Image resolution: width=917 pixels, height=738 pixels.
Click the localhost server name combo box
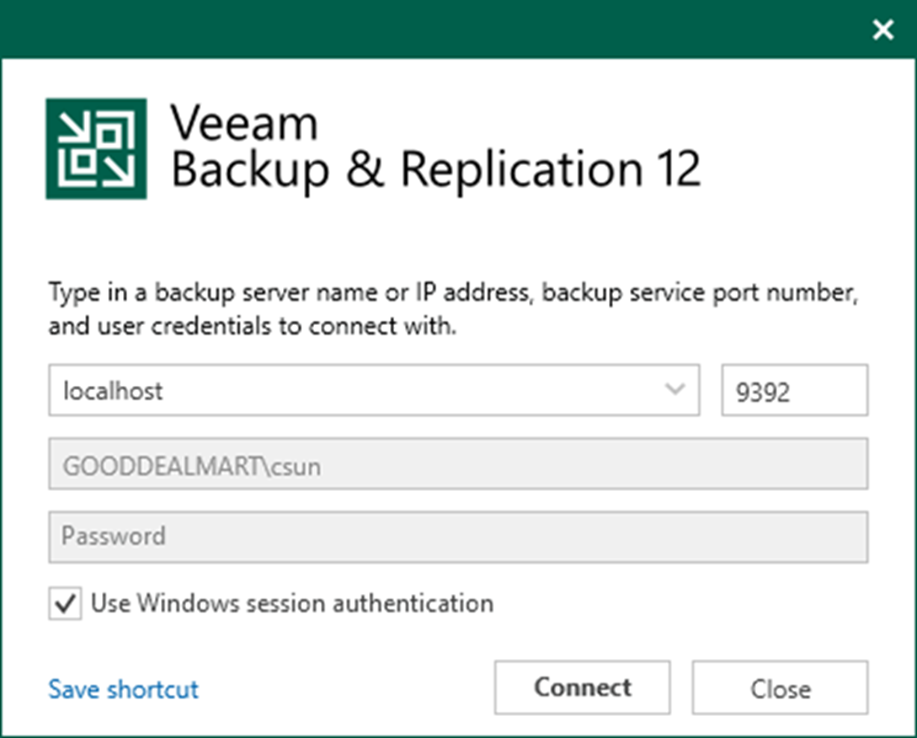pyautogui.click(x=350, y=390)
